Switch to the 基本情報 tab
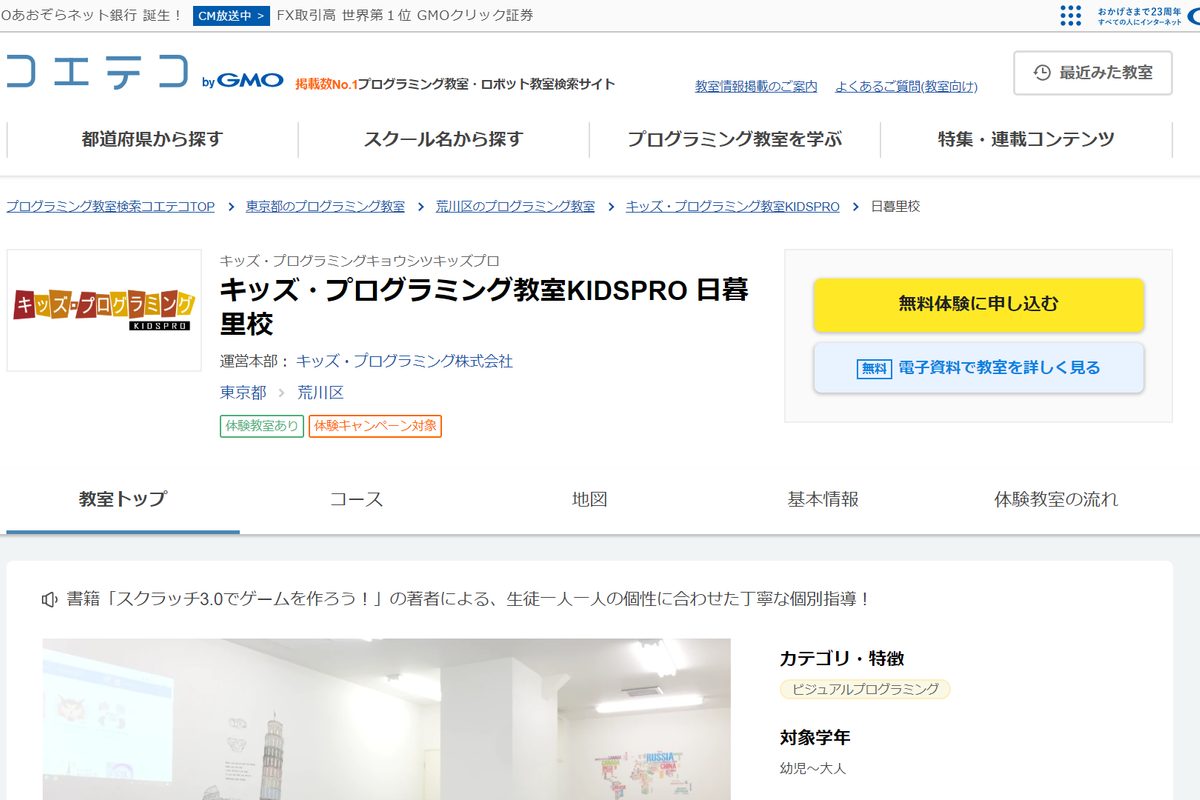 point(823,499)
